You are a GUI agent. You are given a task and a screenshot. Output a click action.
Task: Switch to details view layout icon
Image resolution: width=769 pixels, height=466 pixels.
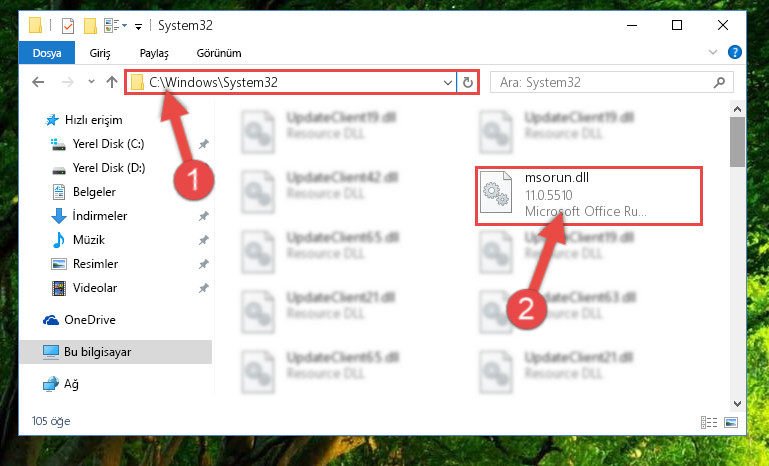tap(709, 422)
